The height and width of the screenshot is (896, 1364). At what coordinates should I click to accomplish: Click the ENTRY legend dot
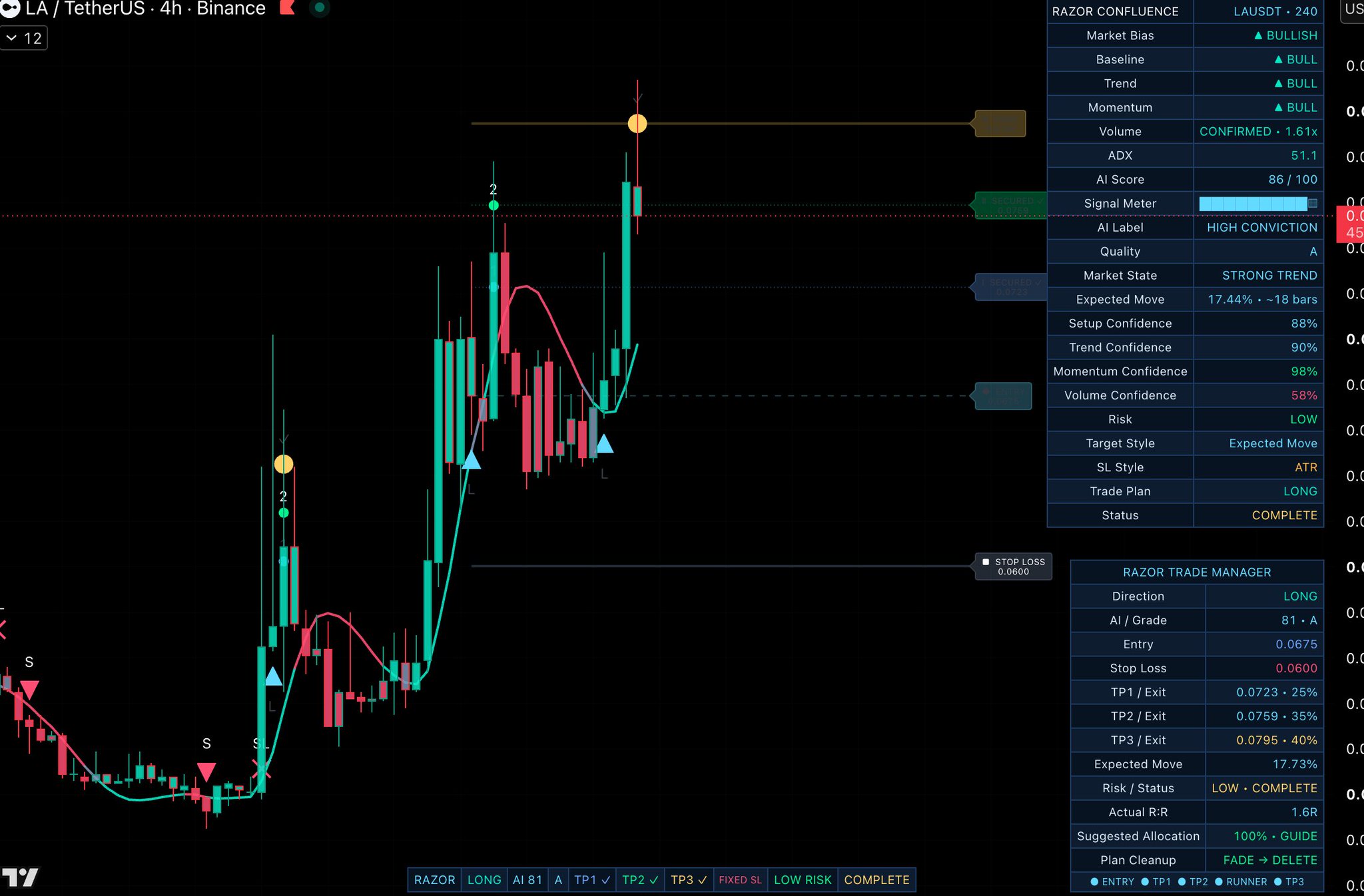(x=1094, y=881)
